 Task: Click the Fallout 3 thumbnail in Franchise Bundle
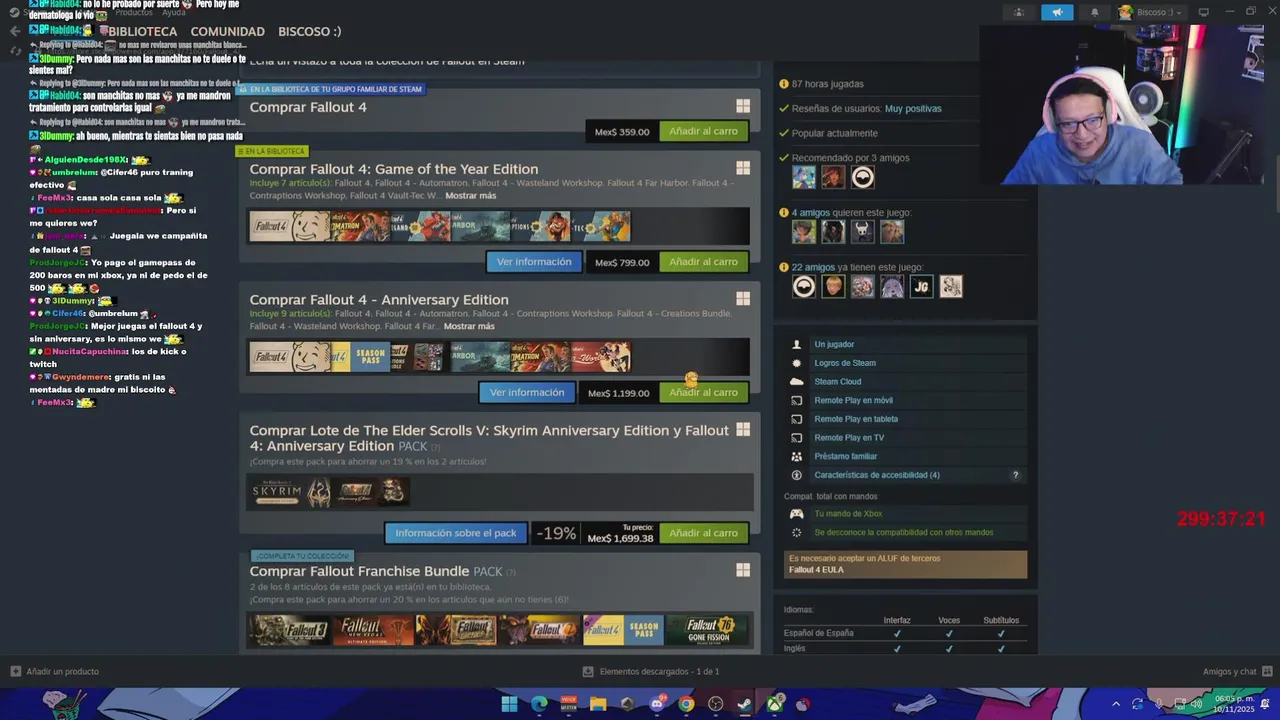(290, 630)
